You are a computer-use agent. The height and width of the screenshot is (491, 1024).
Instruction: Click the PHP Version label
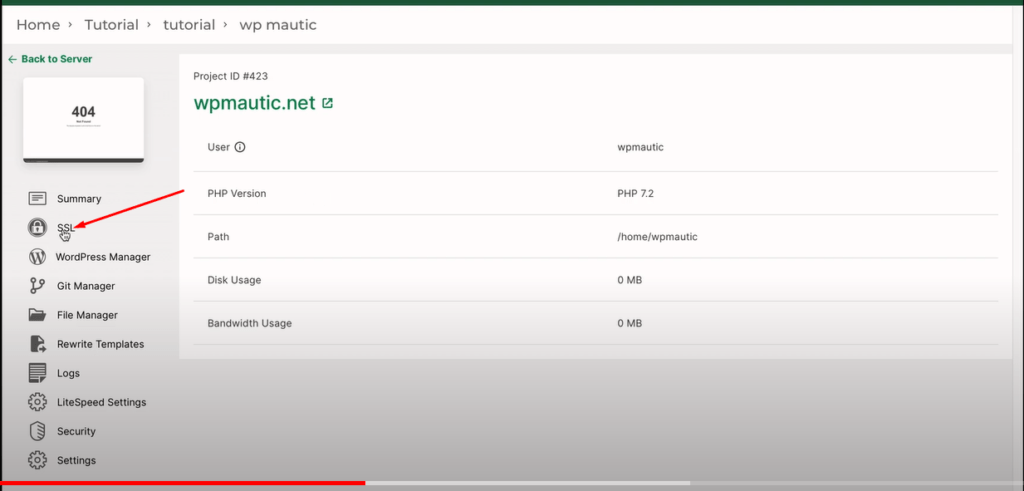[x=237, y=193]
